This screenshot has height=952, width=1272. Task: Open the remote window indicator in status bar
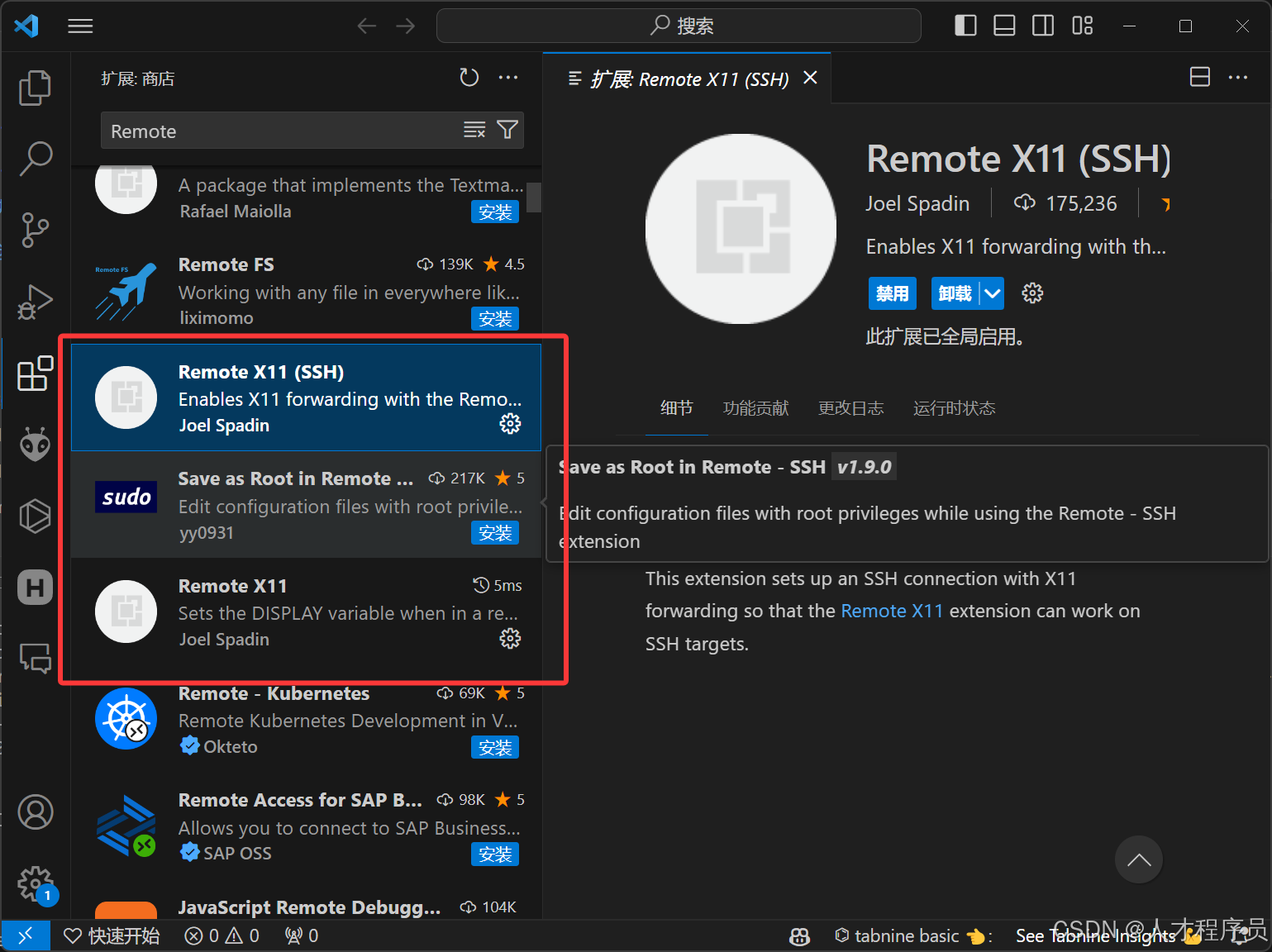26,935
